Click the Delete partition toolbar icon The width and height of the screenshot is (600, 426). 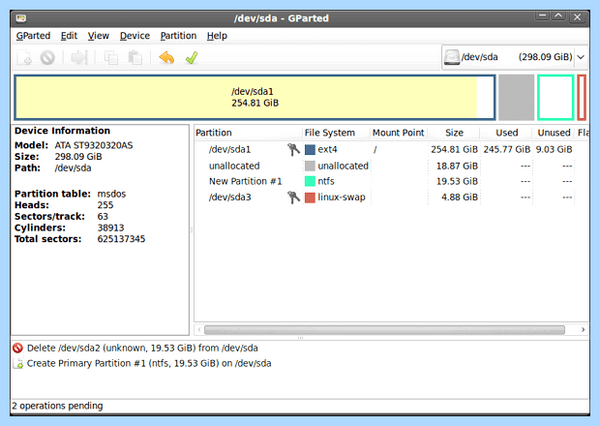click(48, 58)
